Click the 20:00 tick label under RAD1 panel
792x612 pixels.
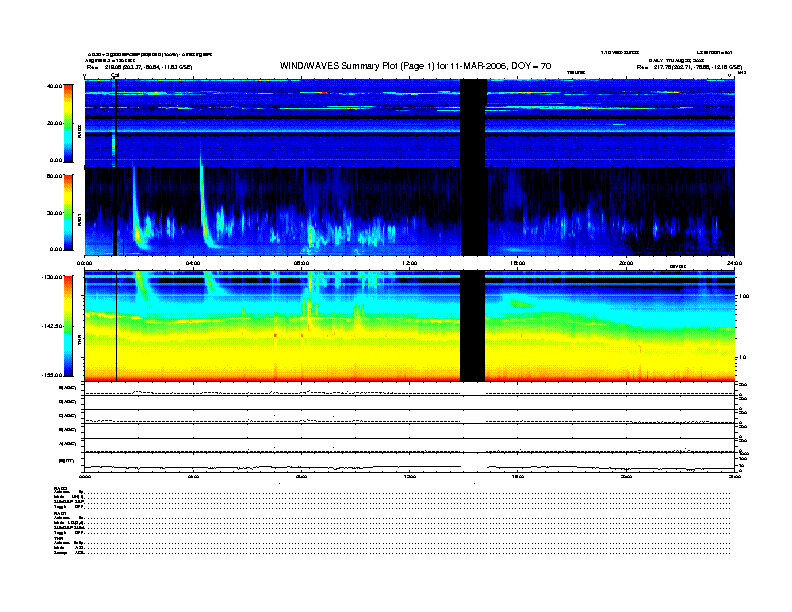pos(626,263)
